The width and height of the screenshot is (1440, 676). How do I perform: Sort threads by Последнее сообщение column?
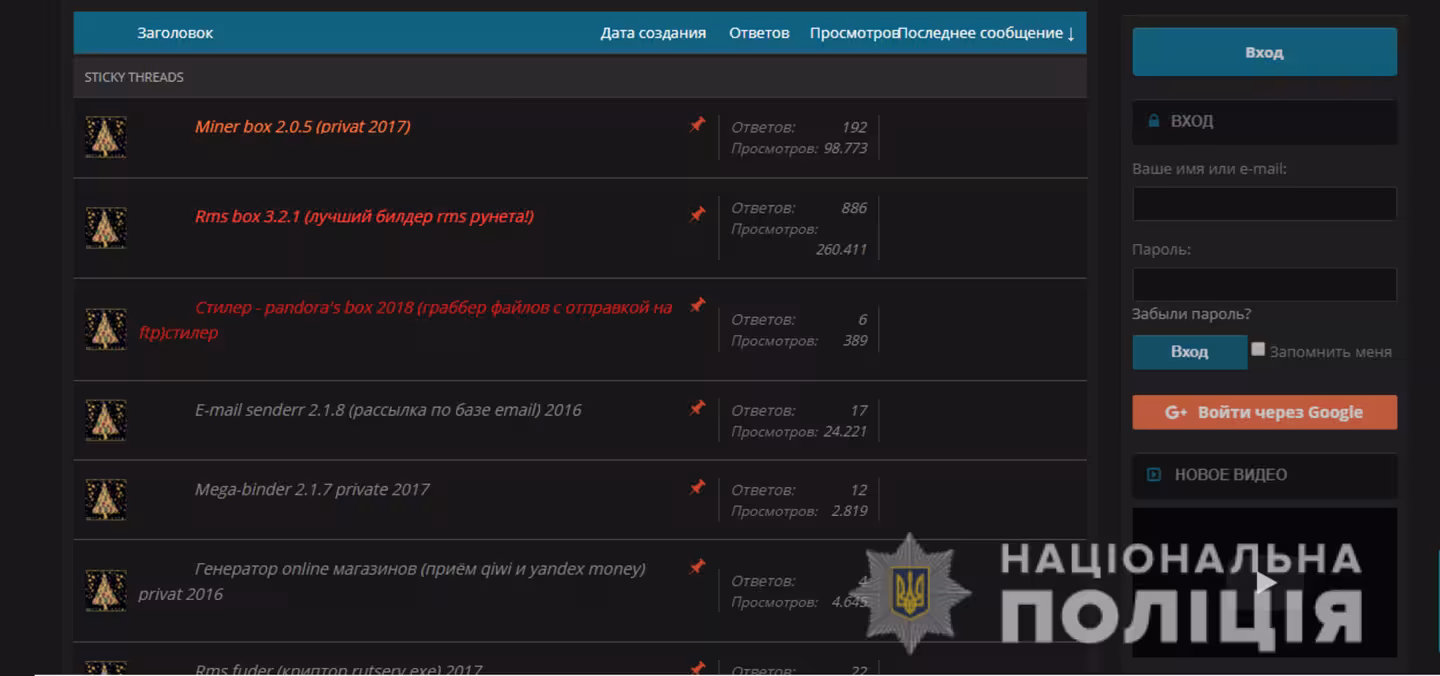click(x=986, y=33)
